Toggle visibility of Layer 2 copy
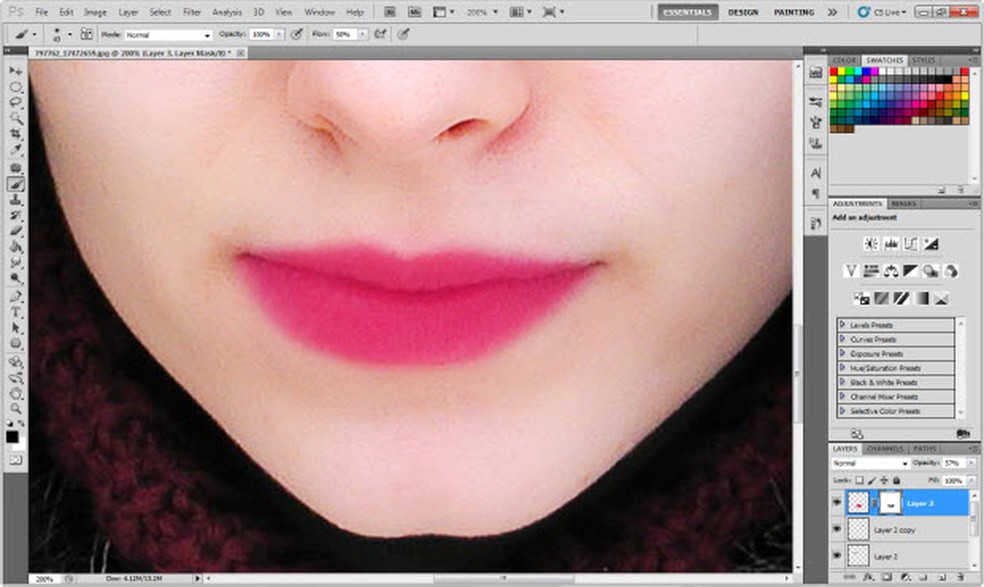 click(x=837, y=529)
